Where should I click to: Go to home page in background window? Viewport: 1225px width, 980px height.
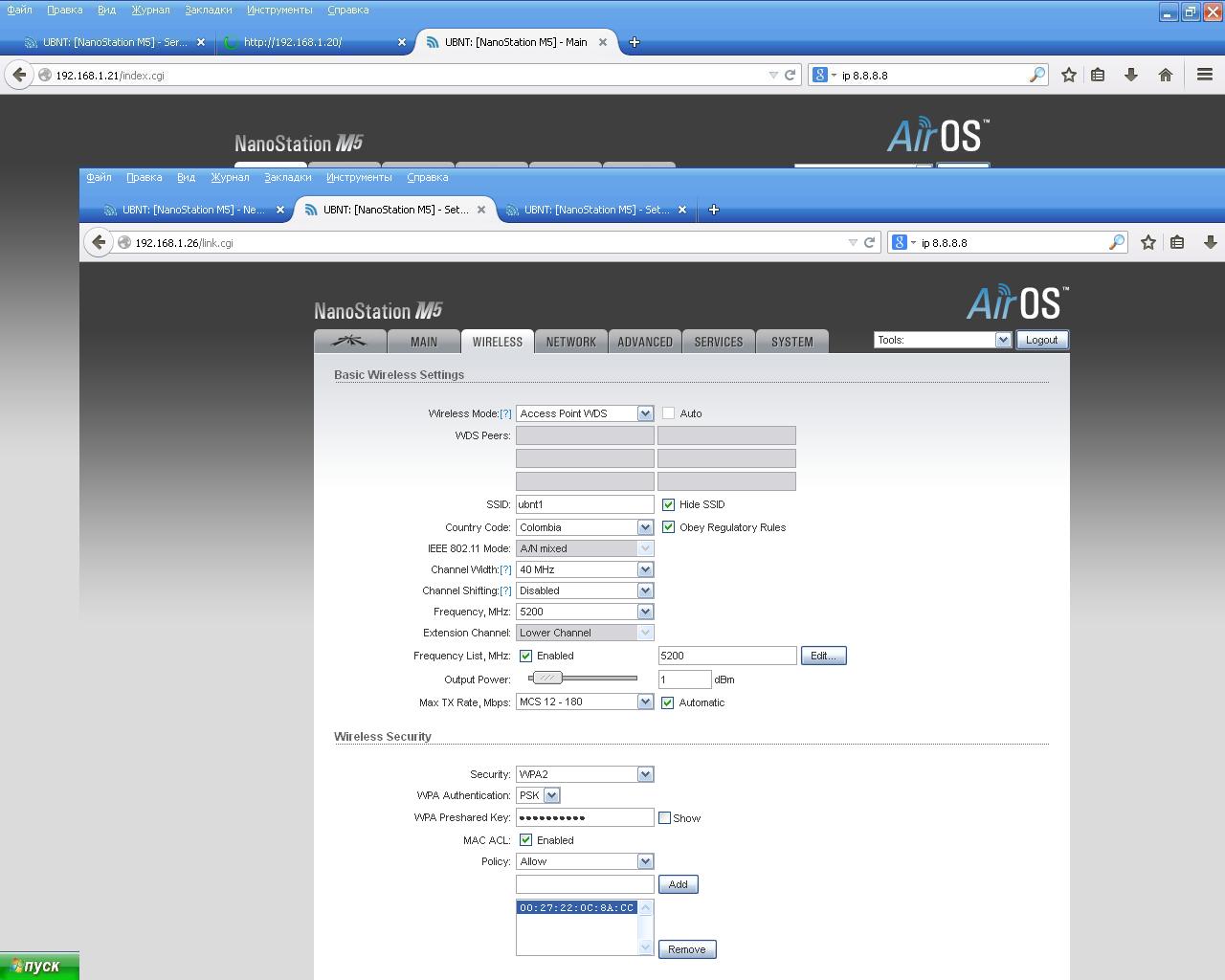click(1165, 75)
